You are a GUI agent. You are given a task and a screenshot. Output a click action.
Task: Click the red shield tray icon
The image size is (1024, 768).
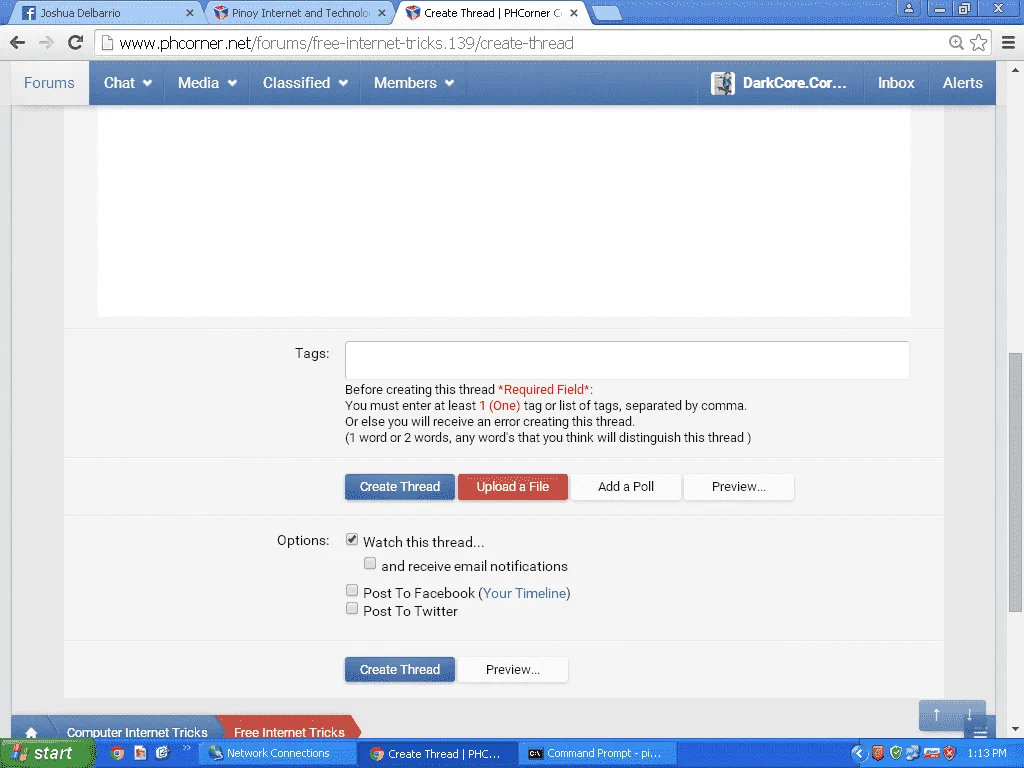(878, 754)
